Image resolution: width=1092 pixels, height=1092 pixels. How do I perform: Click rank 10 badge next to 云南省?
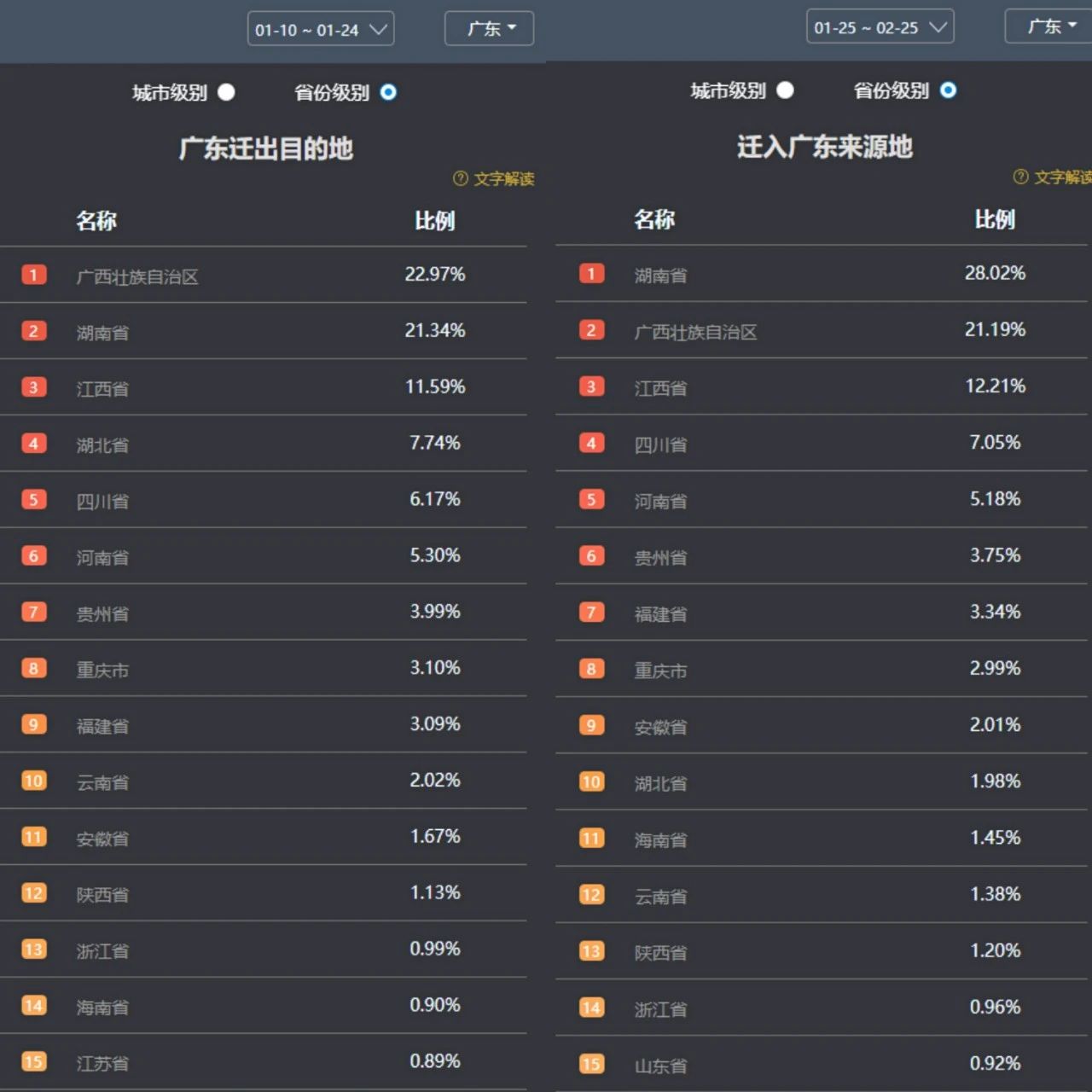[33, 781]
